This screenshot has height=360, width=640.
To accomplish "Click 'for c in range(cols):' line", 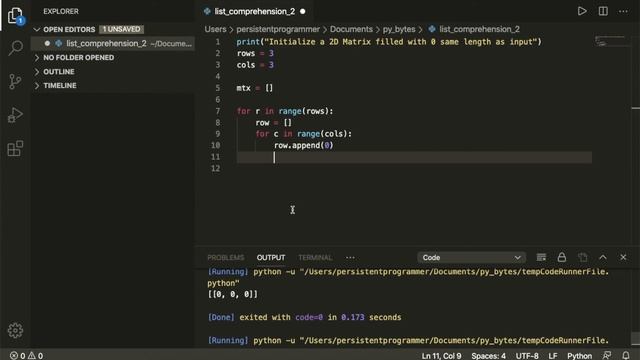I will (x=303, y=134).
